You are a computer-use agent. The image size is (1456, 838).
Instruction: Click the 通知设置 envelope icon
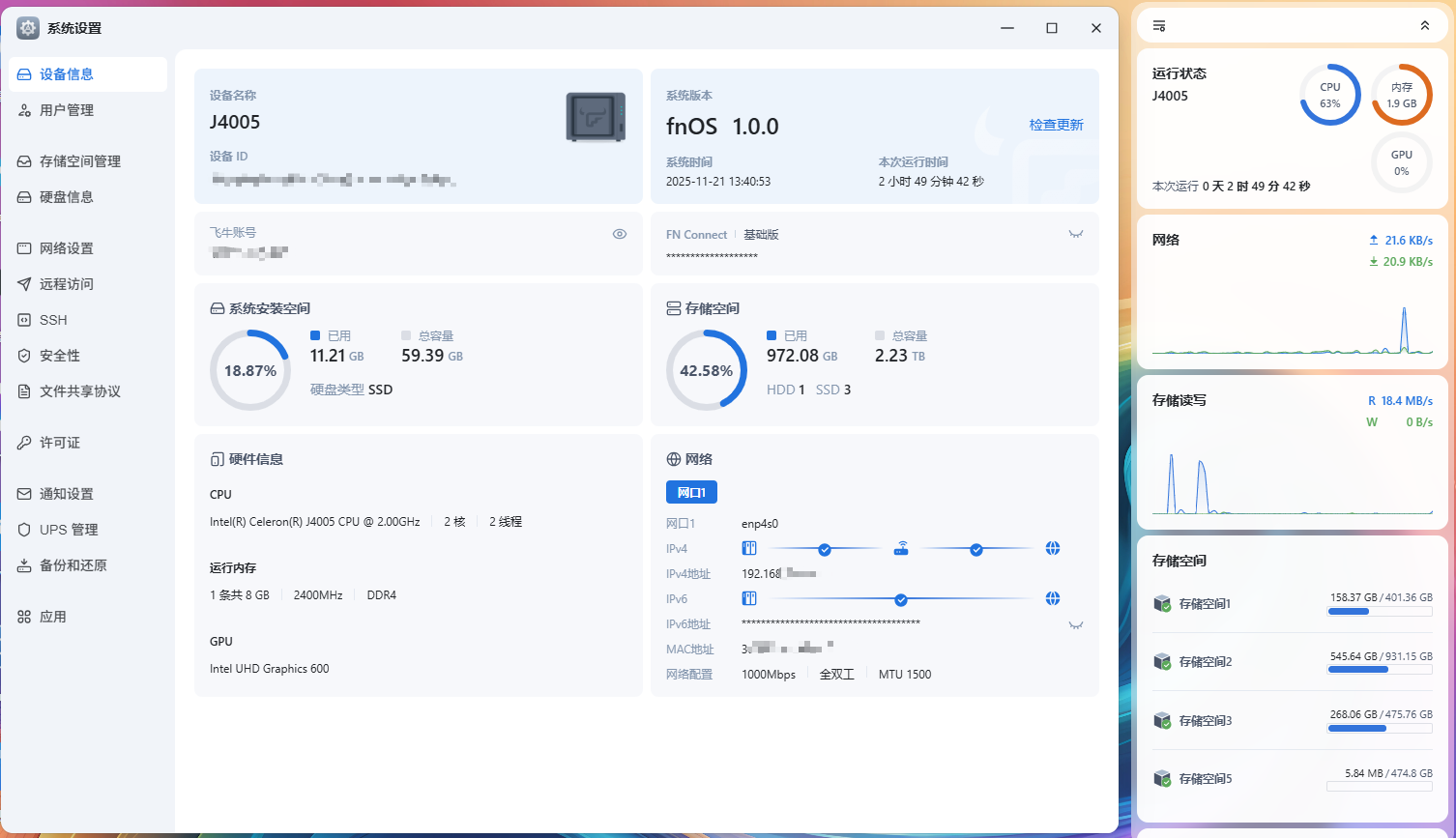(24, 494)
